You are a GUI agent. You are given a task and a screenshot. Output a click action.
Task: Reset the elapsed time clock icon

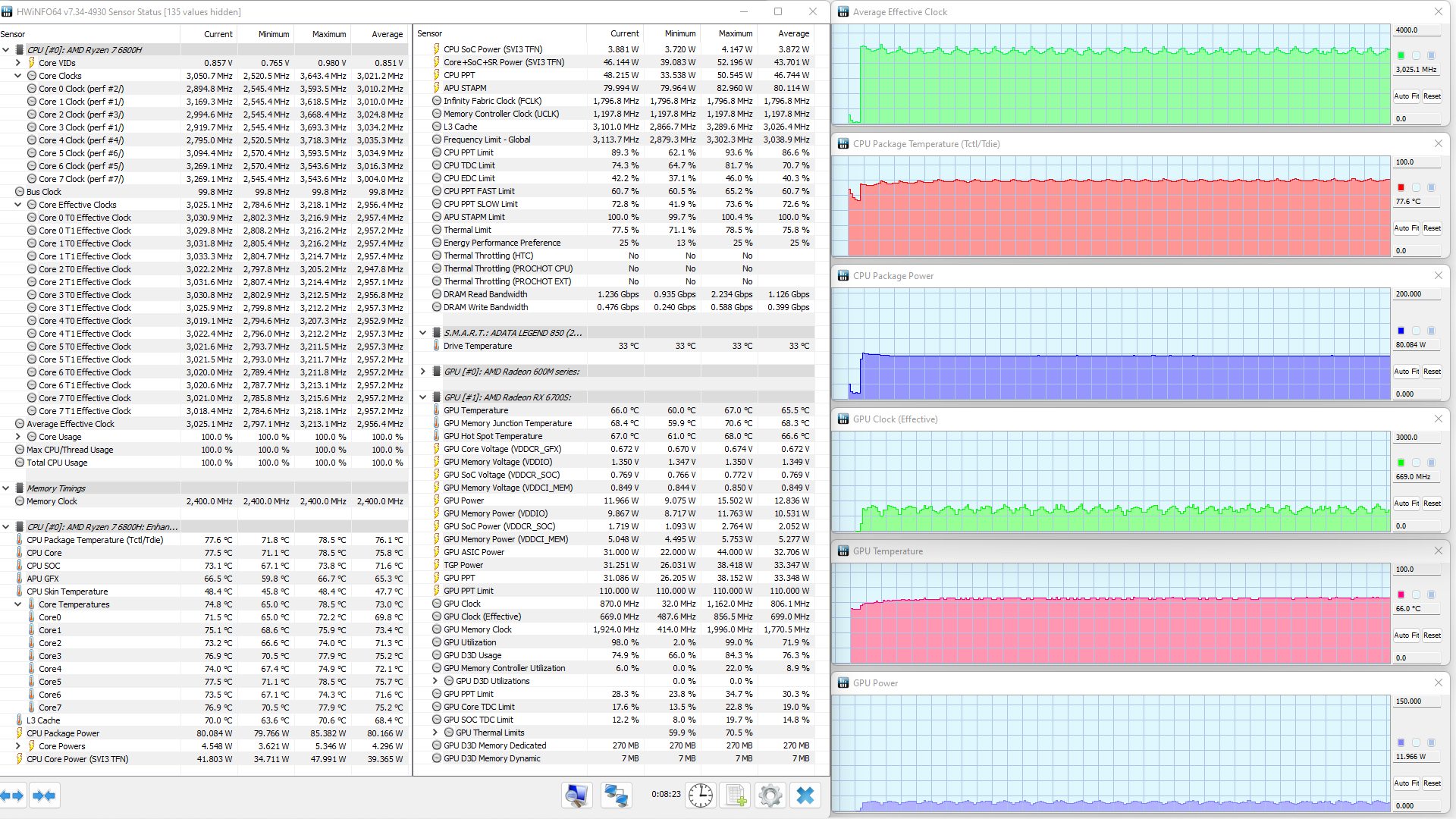click(700, 795)
